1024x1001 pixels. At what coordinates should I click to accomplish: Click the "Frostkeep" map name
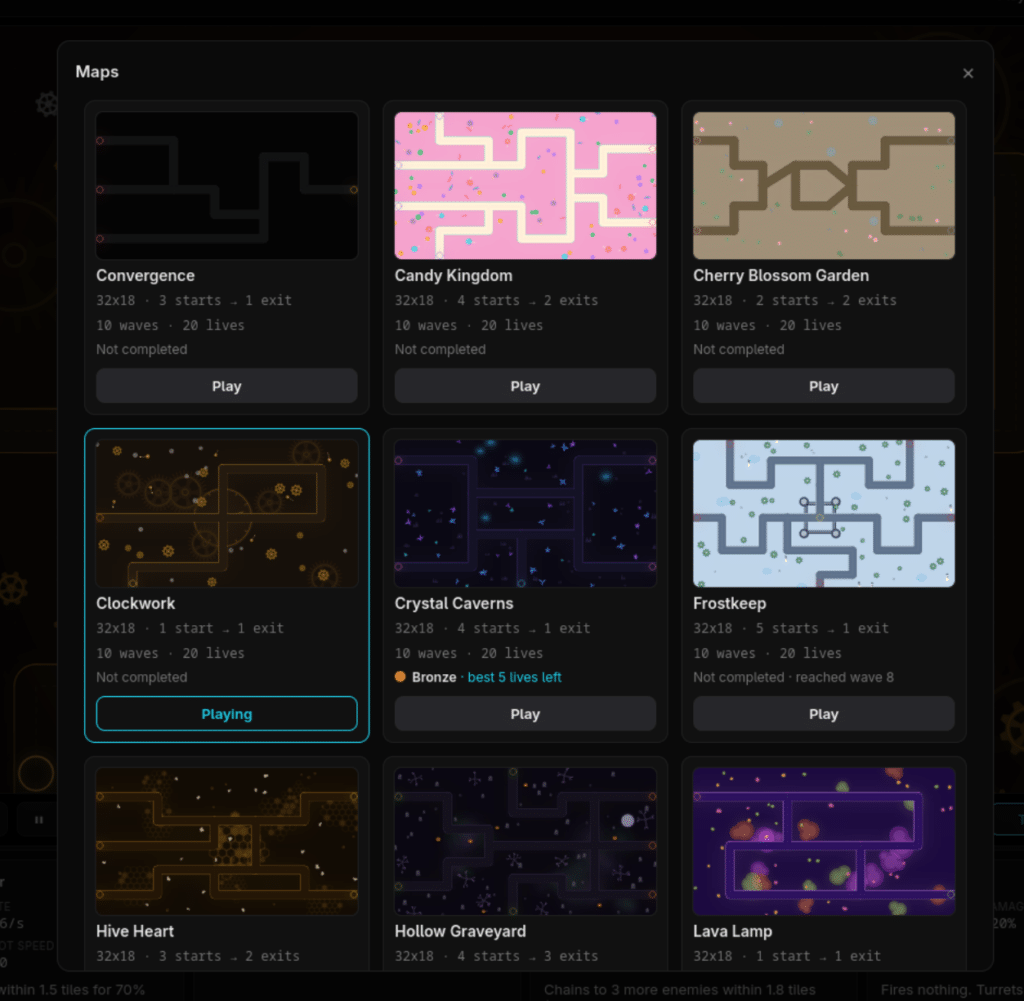(729, 603)
